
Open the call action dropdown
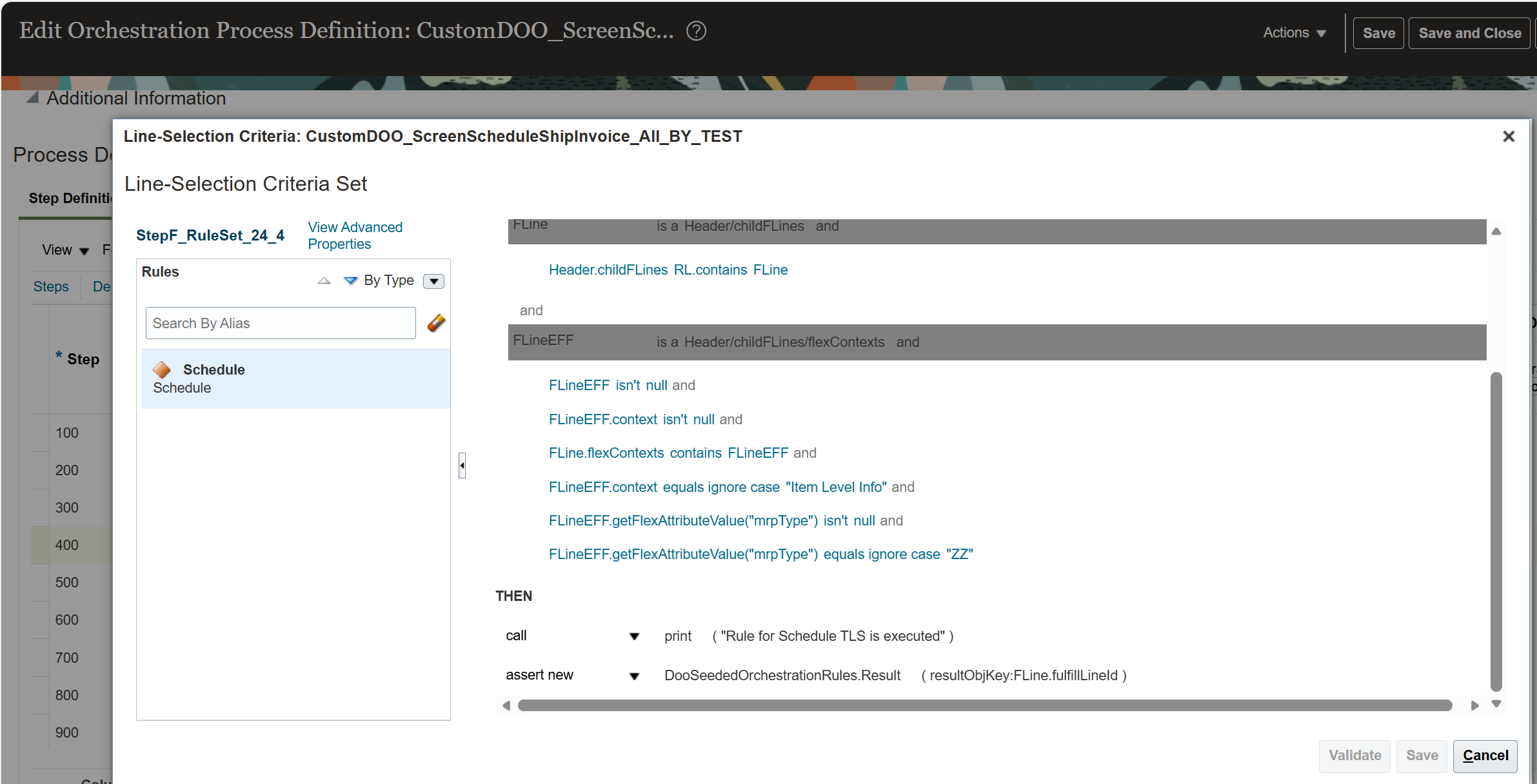point(634,636)
